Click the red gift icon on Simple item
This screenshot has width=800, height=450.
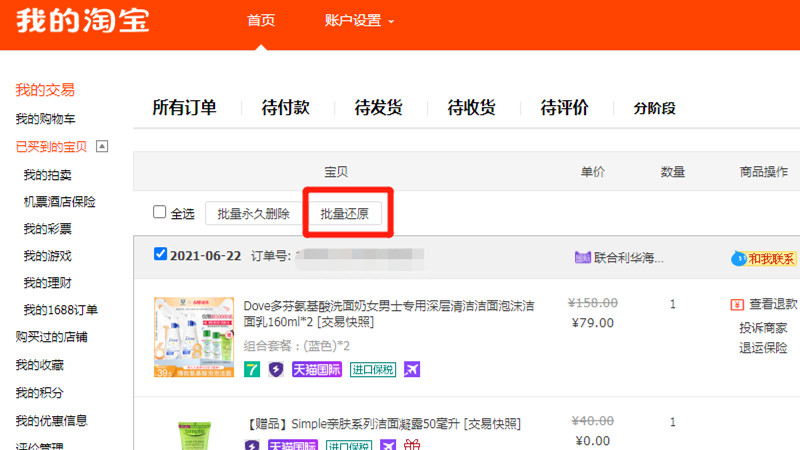tap(412, 445)
